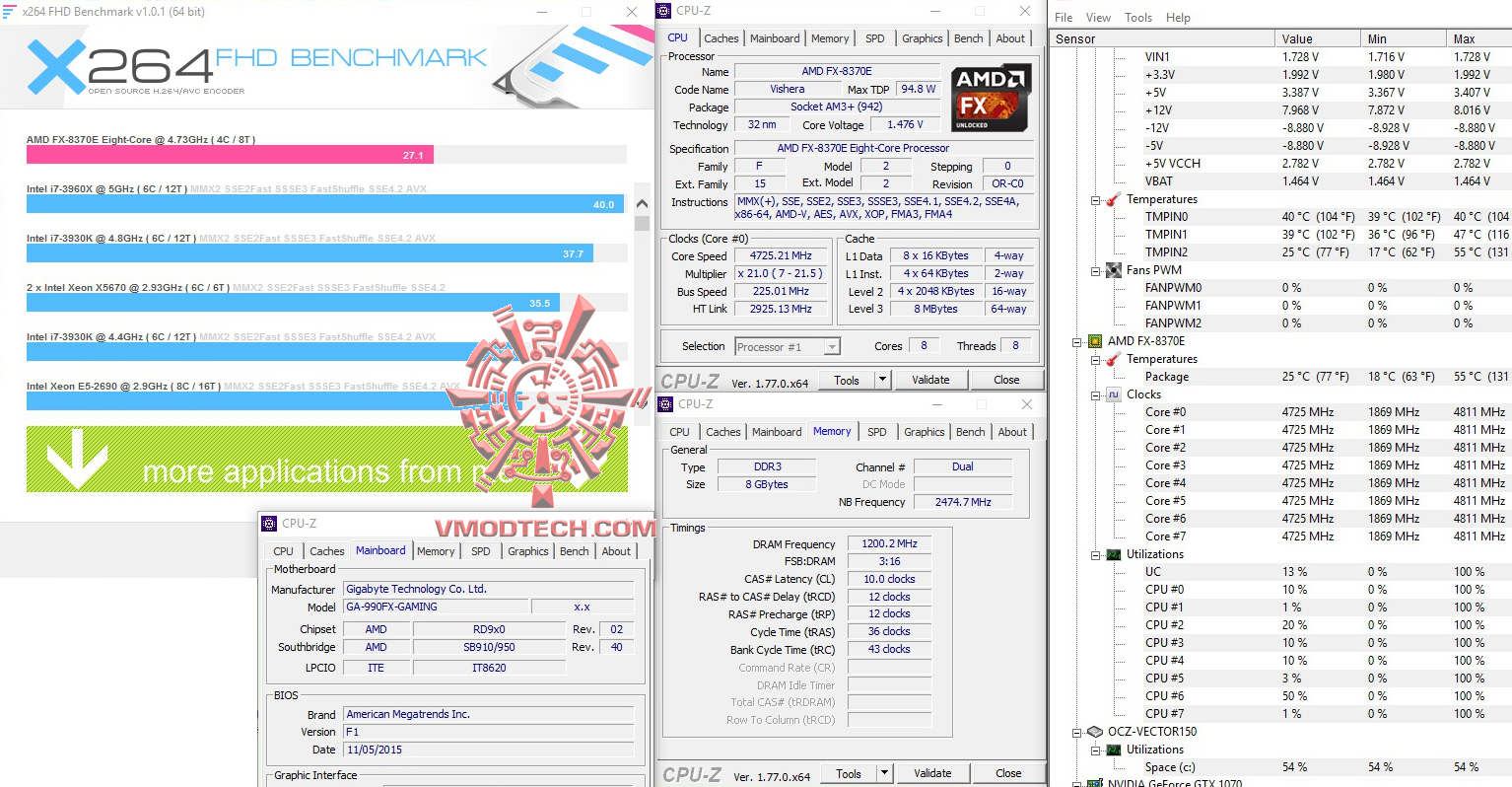Viewport: 1512px width, 787px height.
Task: Click the Utilizations icon above the UC row
Action: (1114, 554)
